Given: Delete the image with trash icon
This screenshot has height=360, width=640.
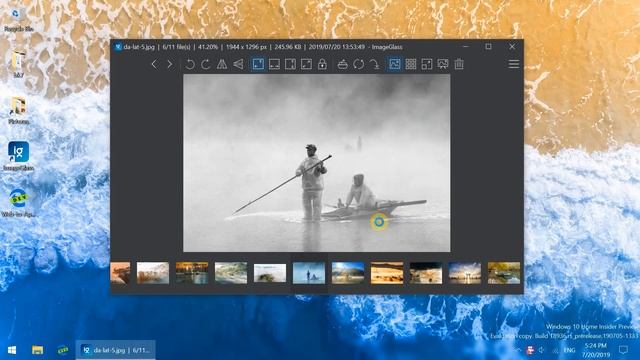Looking at the screenshot, I should [x=459, y=64].
